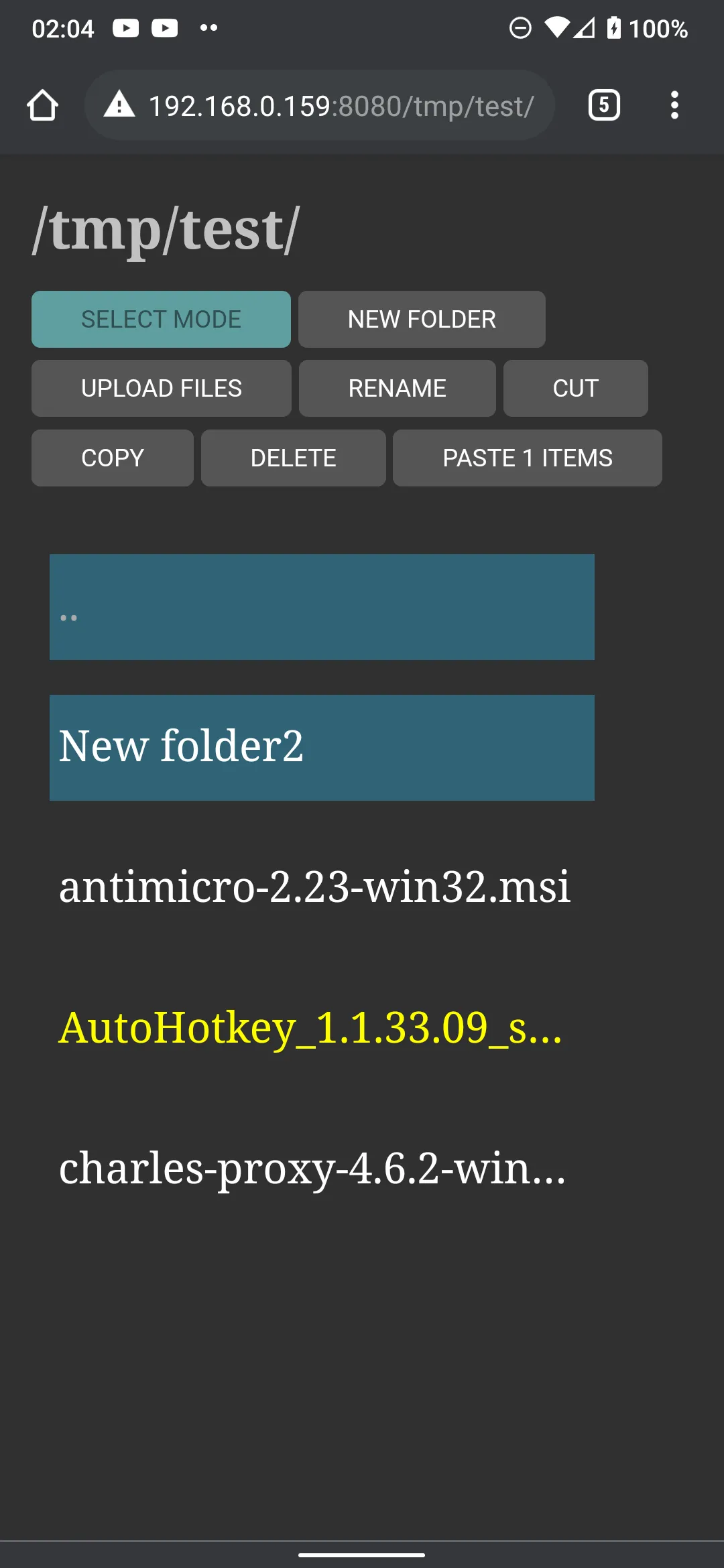Click the New Folder button

[x=422, y=319]
